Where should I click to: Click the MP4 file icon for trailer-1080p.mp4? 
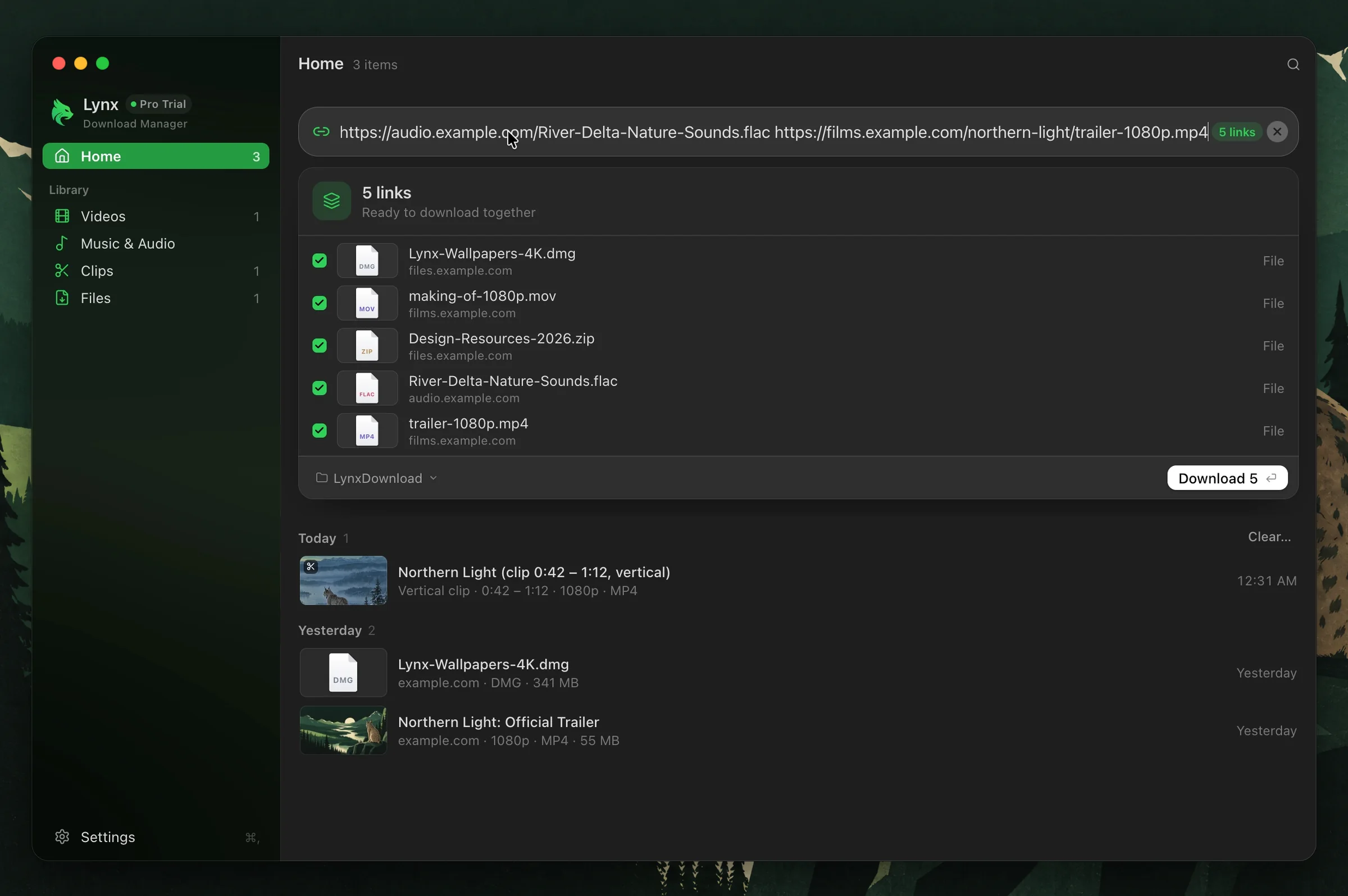(x=367, y=431)
